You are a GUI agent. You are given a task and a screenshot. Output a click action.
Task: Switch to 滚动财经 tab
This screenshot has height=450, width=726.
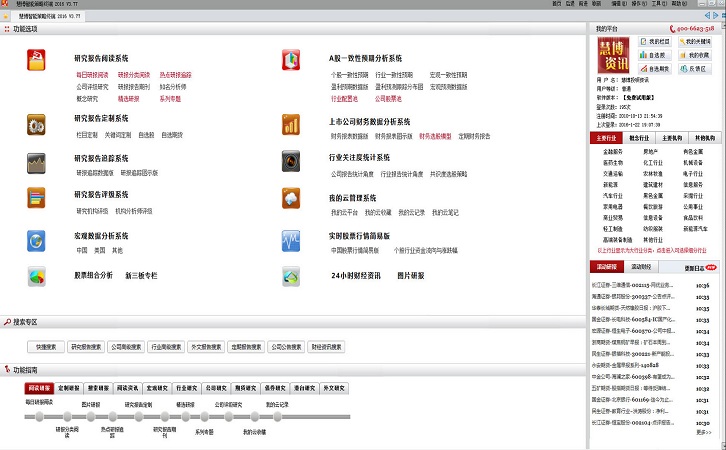click(x=641, y=267)
